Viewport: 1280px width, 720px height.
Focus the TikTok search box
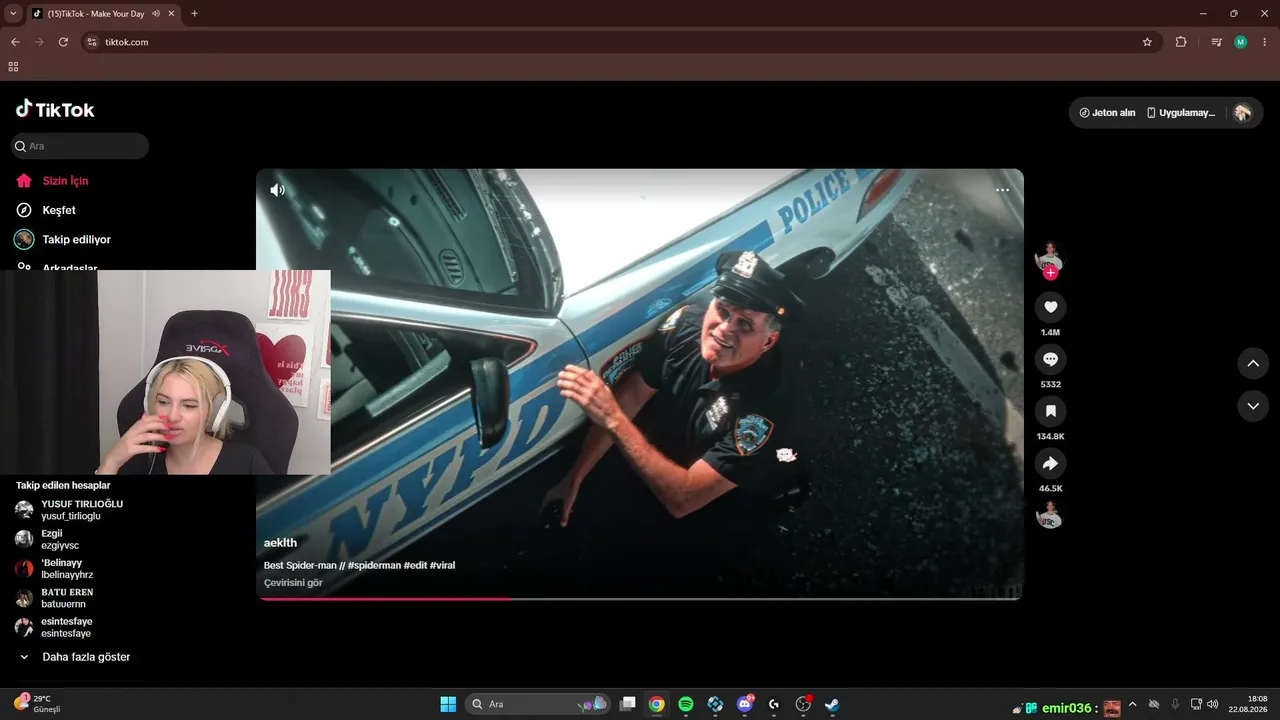tap(80, 146)
